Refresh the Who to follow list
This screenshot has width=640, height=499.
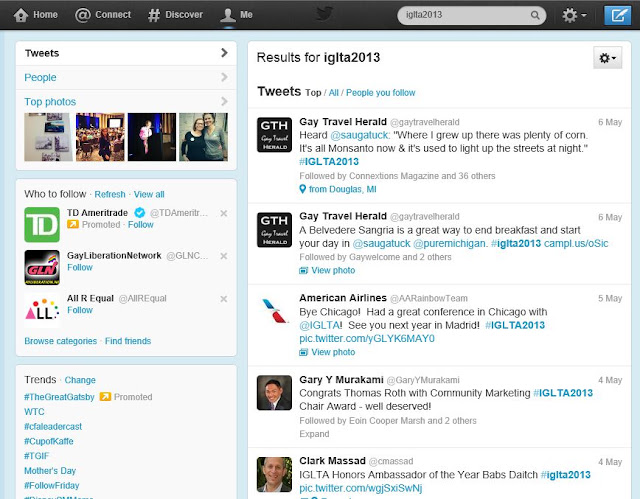point(110,194)
